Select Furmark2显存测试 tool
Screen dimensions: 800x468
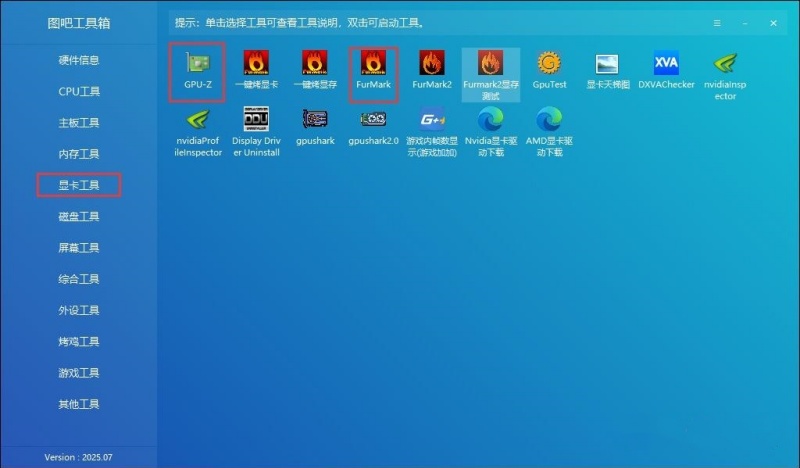pyautogui.click(x=491, y=75)
